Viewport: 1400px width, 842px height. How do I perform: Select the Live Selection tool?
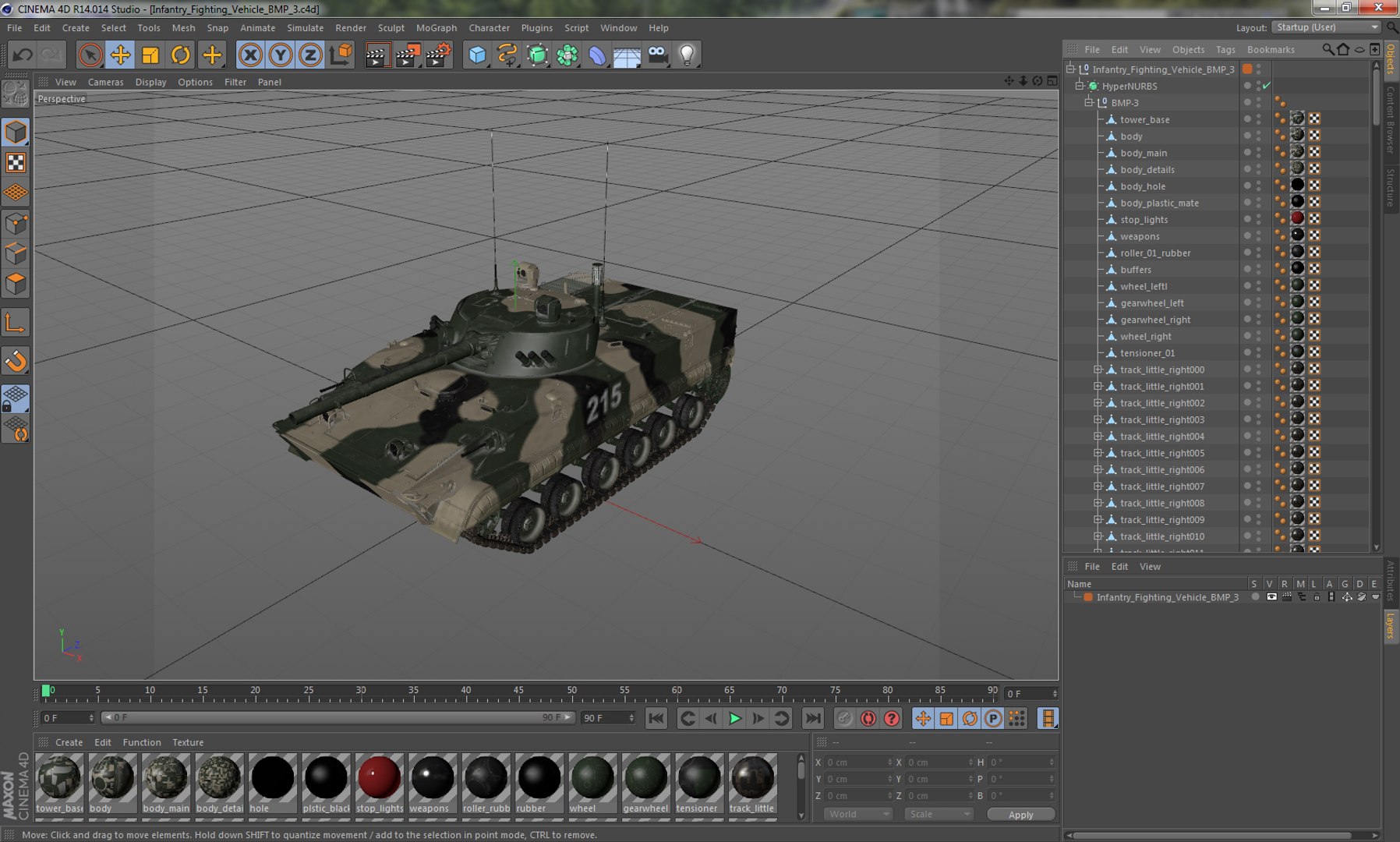coord(90,55)
